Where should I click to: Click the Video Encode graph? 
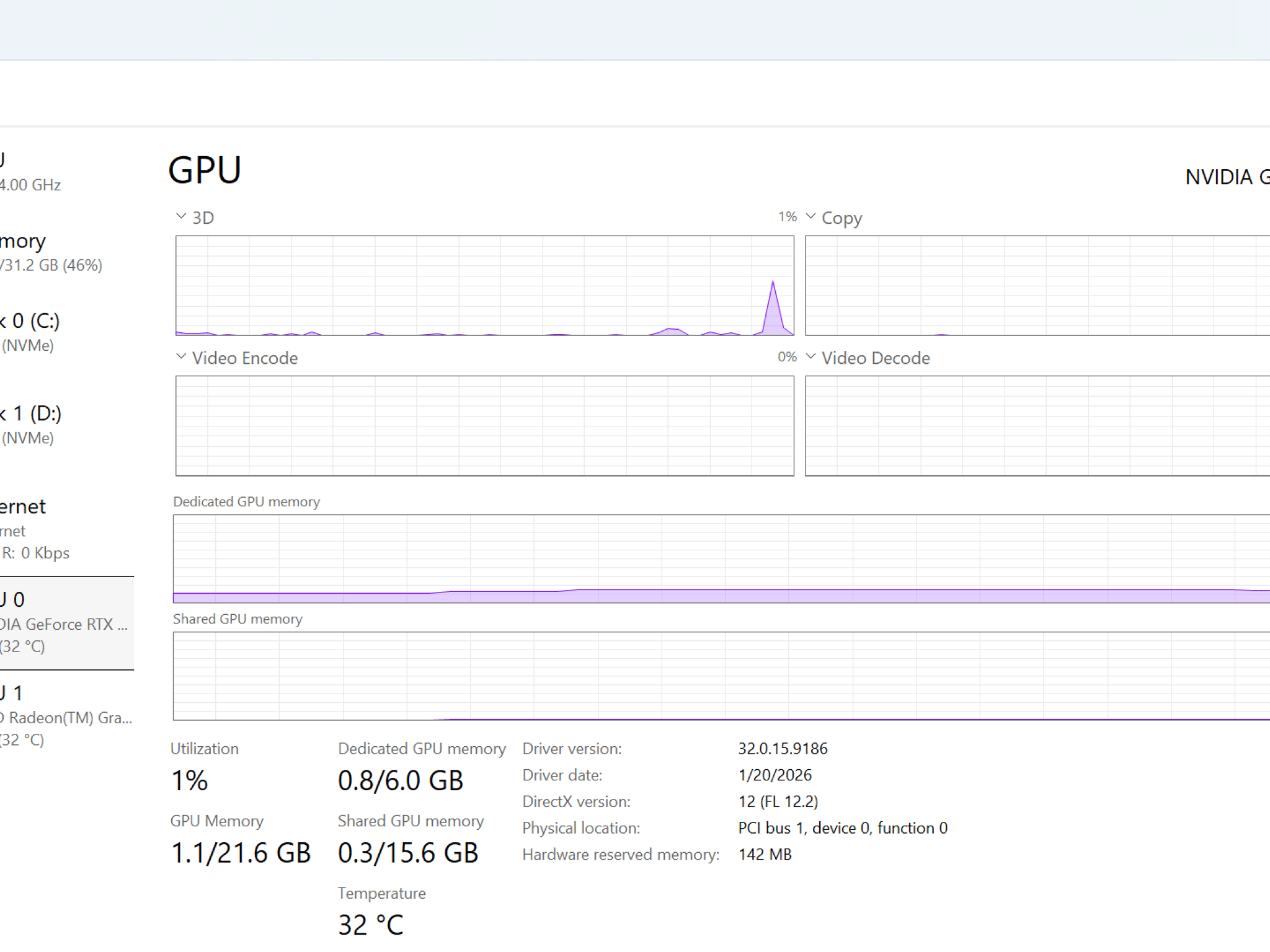[484, 426]
